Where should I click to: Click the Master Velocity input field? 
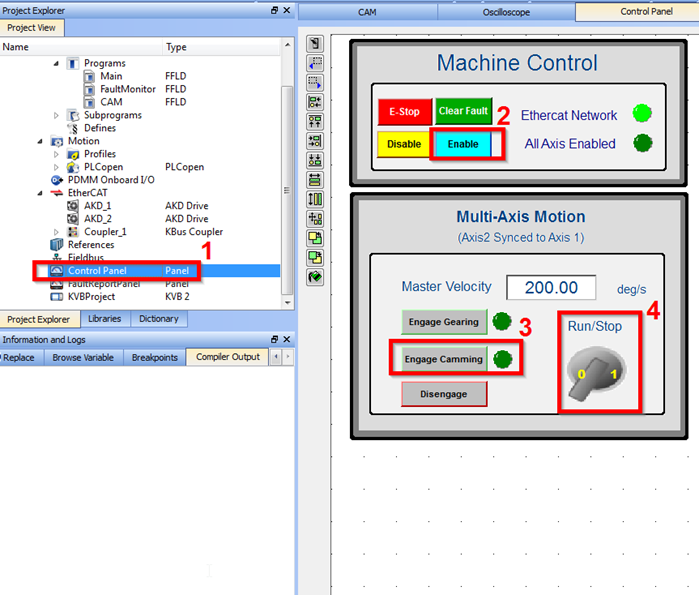click(551, 287)
